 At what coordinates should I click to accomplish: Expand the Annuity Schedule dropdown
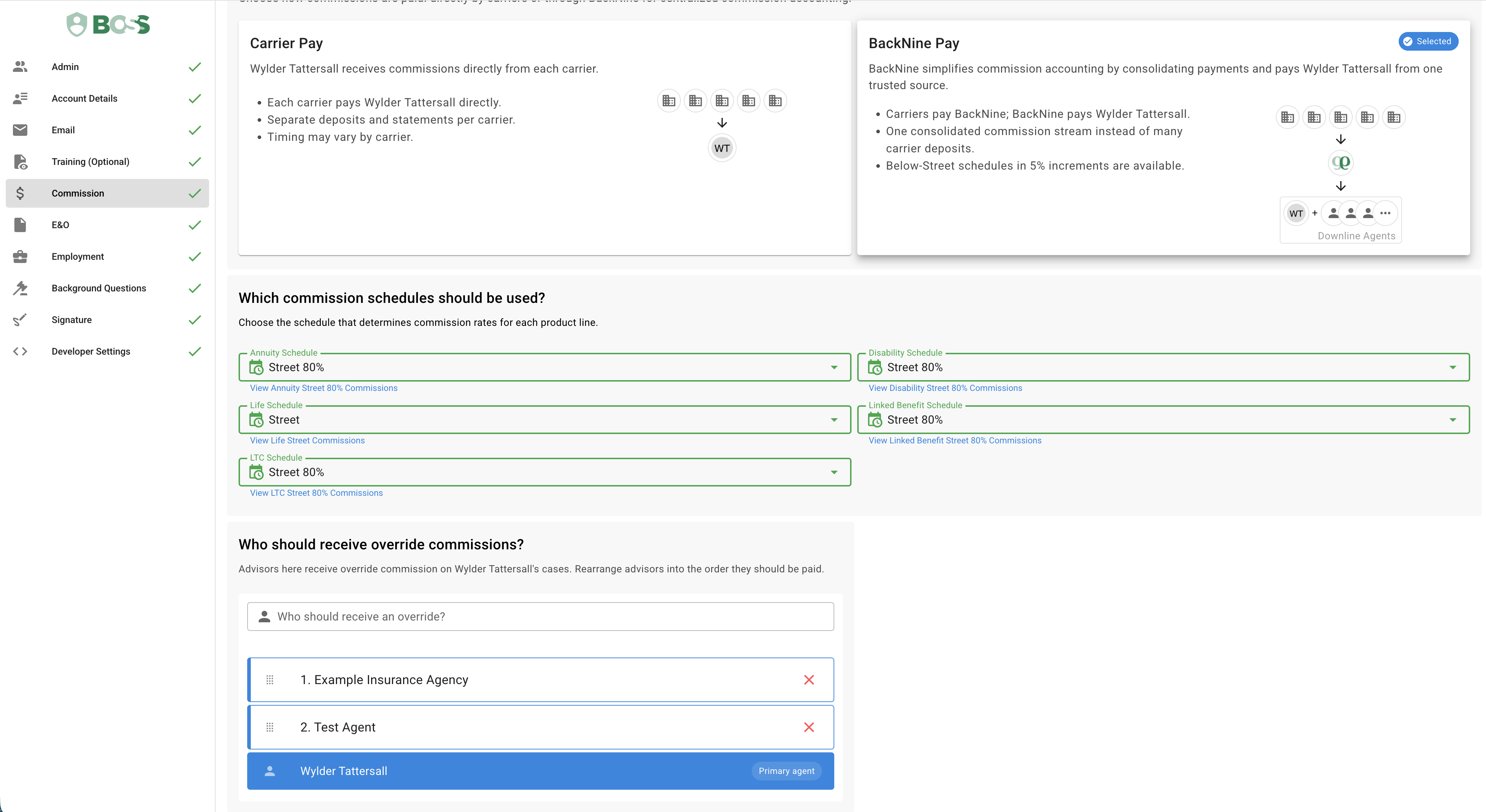pos(545,367)
